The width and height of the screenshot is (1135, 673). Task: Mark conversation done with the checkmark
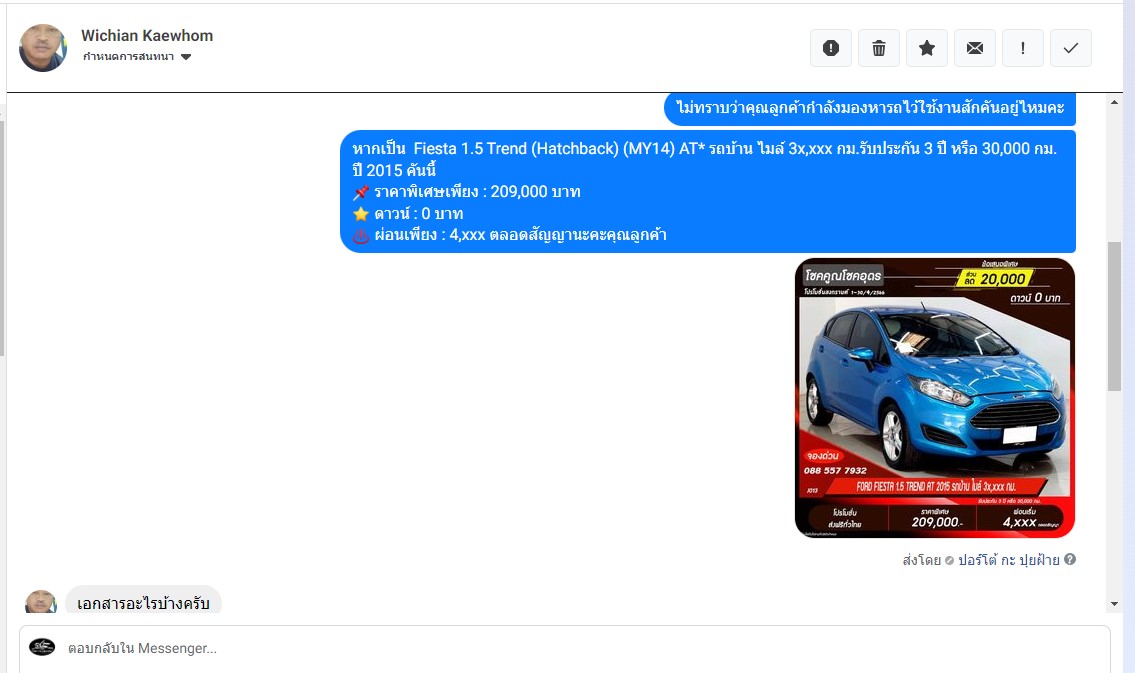1071,48
